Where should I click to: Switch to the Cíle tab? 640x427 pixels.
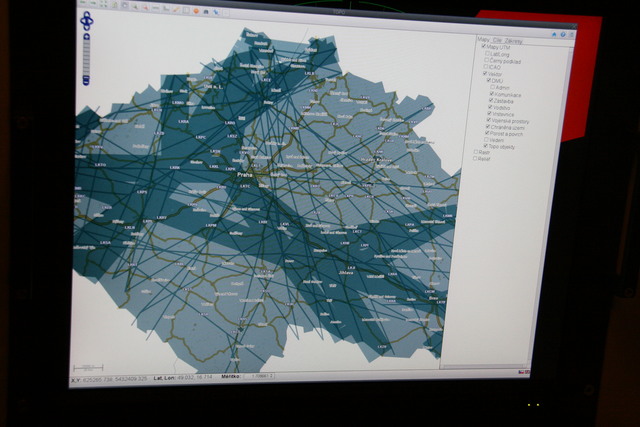coord(498,40)
